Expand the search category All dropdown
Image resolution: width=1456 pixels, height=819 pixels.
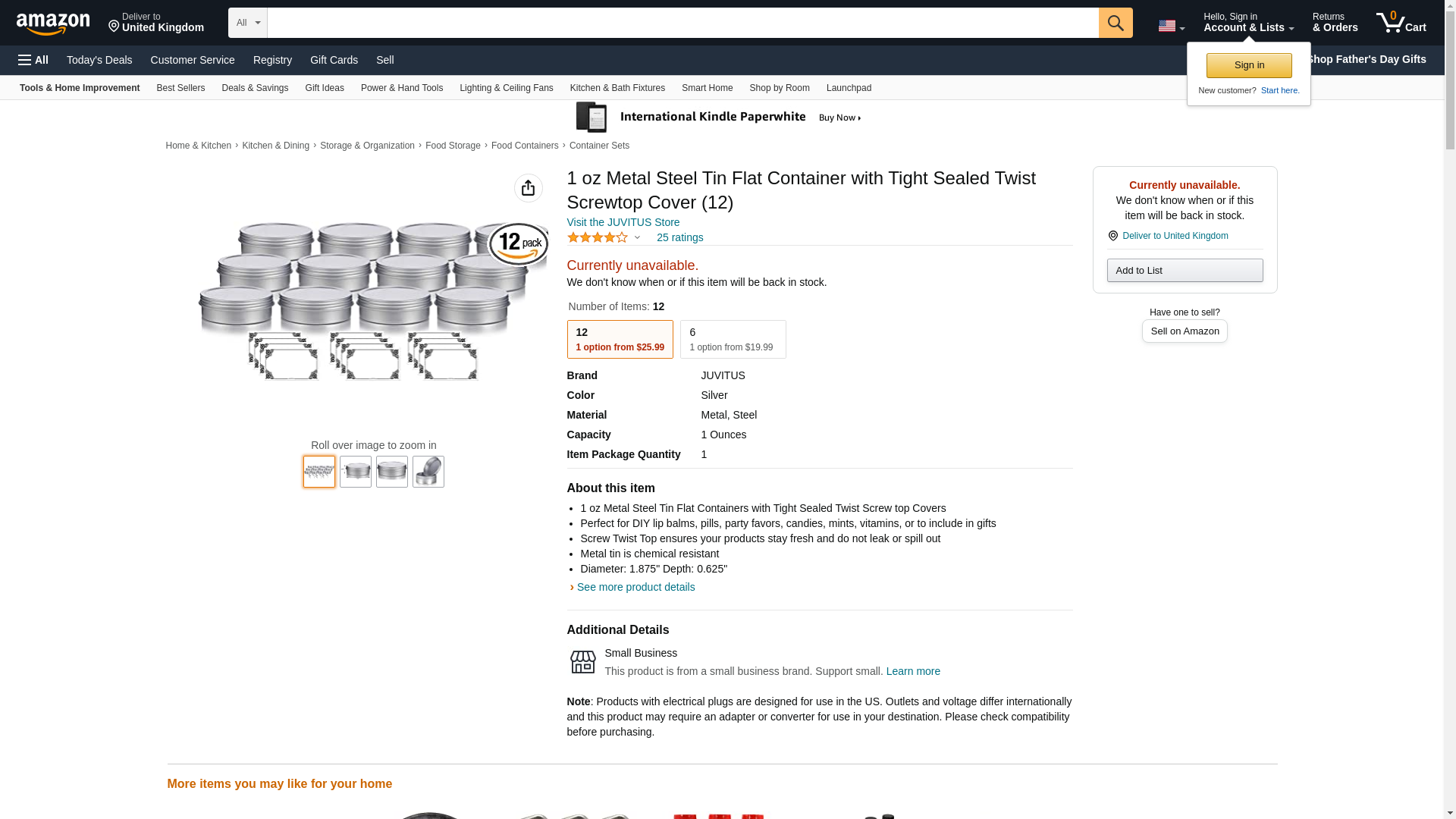(x=248, y=23)
